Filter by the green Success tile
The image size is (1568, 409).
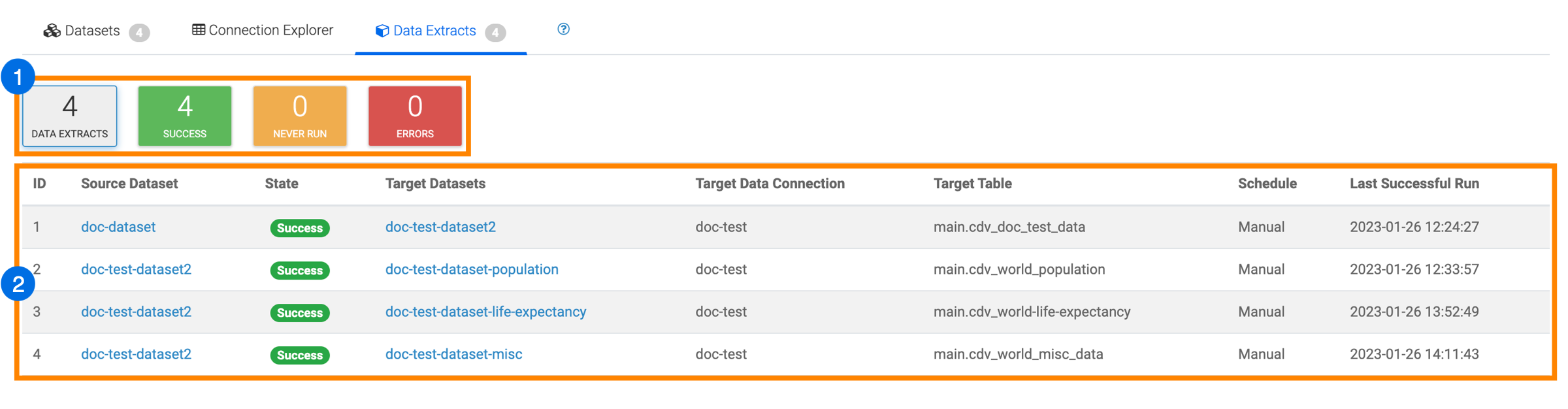coord(185,116)
